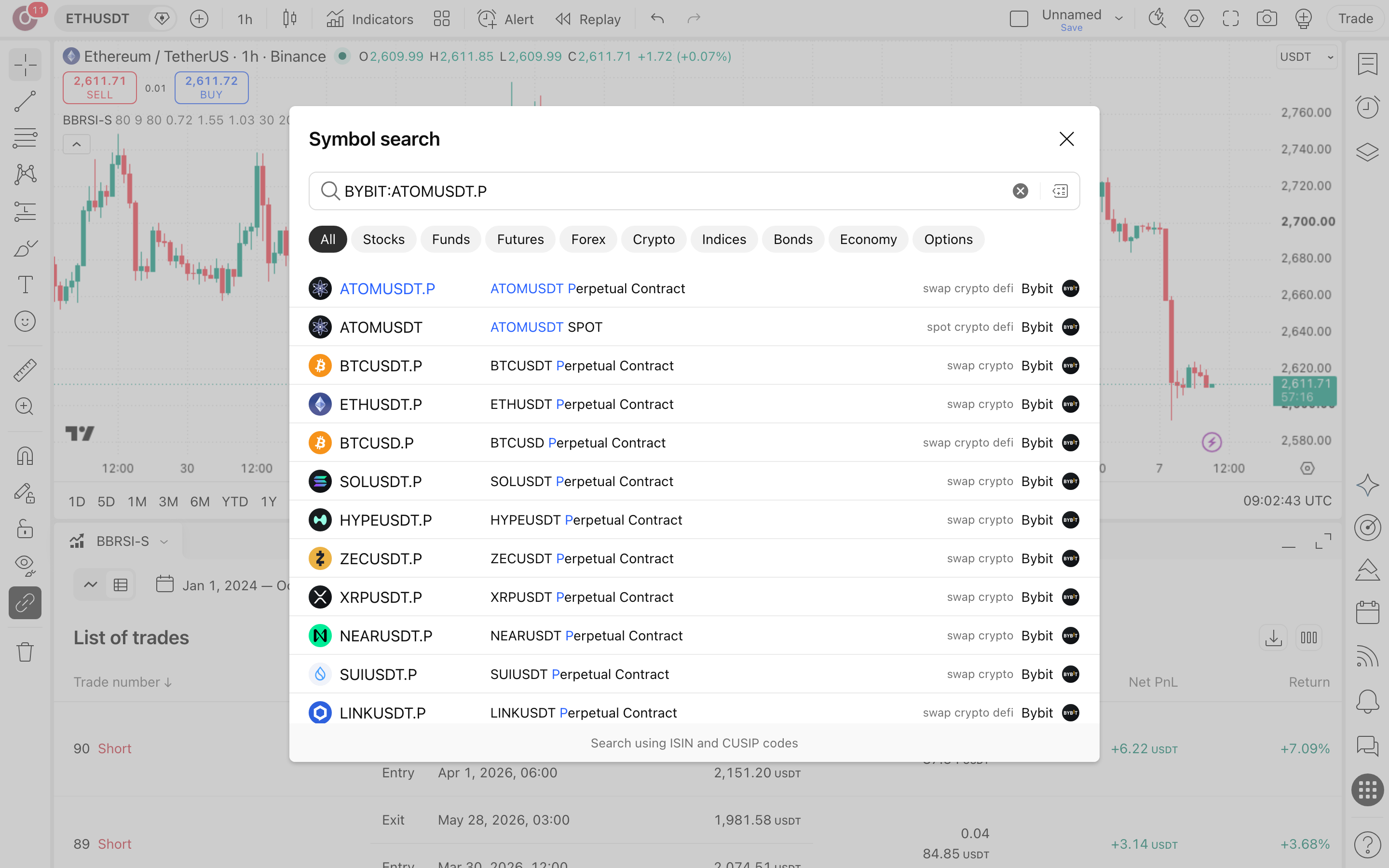Select the Stocks filter tab
The image size is (1389, 868).
click(383, 239)
